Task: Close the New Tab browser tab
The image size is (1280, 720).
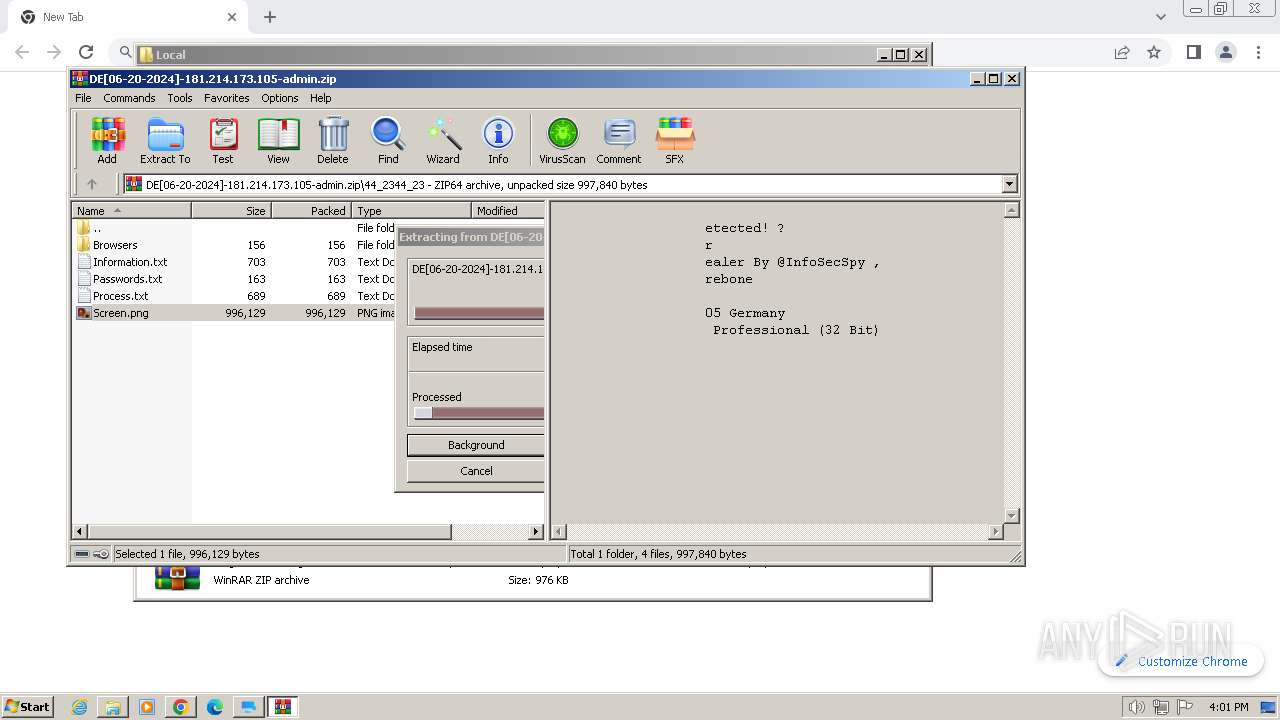Action: 232,17
